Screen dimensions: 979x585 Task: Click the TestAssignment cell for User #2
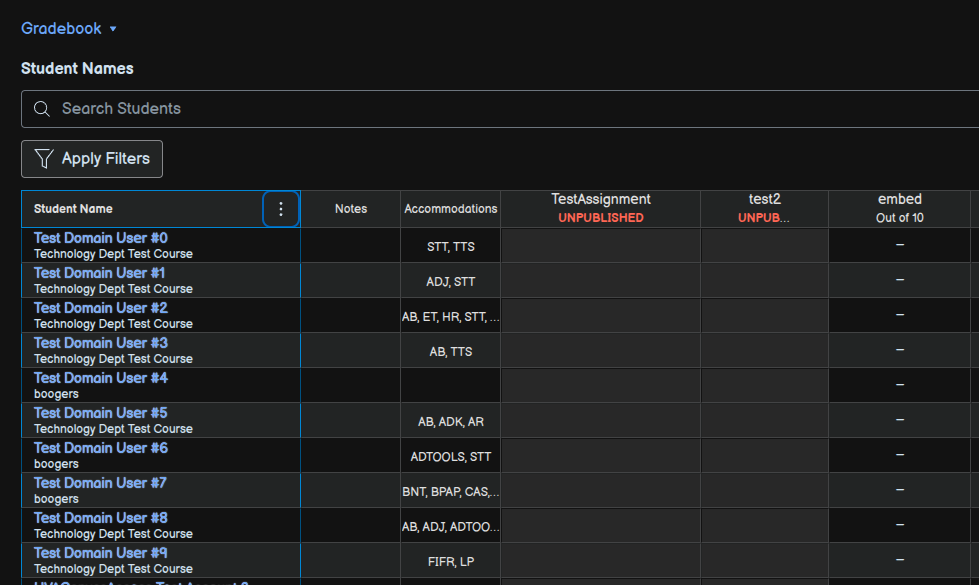[601, 315]
